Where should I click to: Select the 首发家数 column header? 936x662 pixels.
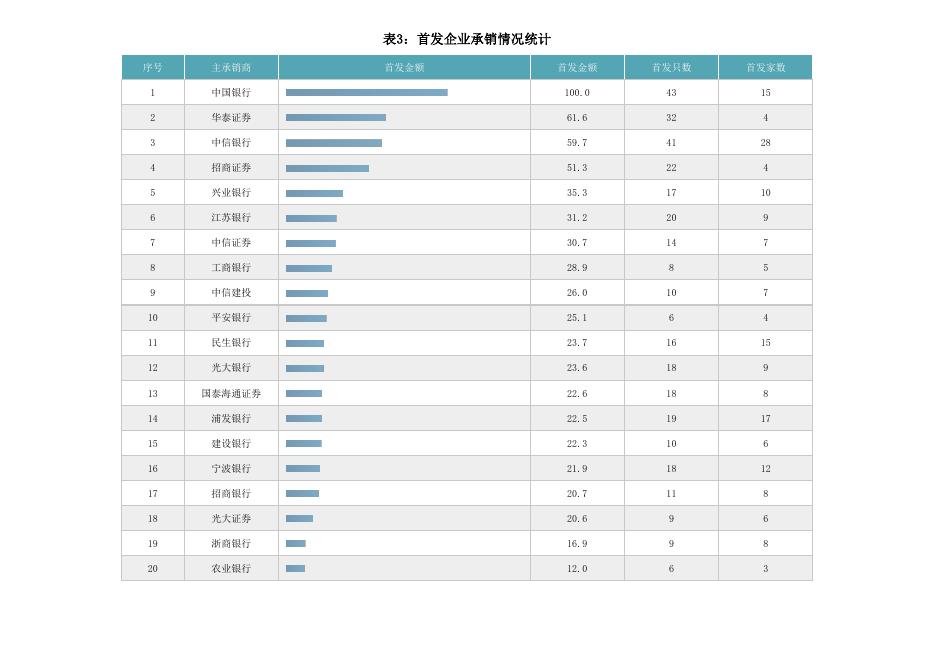(x=766, y=67)
